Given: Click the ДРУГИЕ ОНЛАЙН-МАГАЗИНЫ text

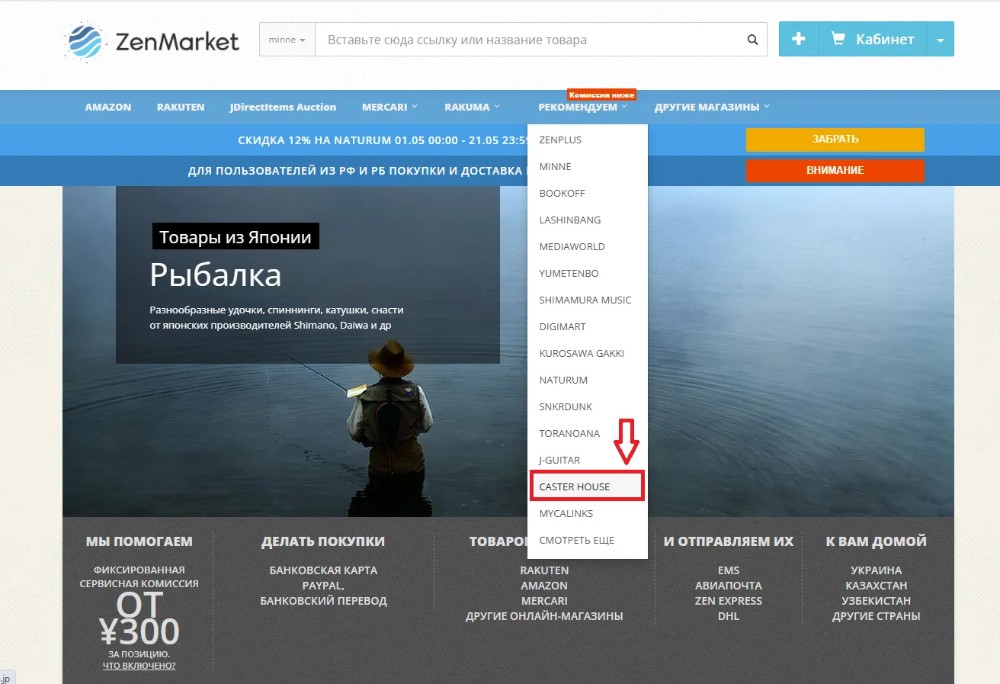Looking at the screenshot, I should (544, 616).
